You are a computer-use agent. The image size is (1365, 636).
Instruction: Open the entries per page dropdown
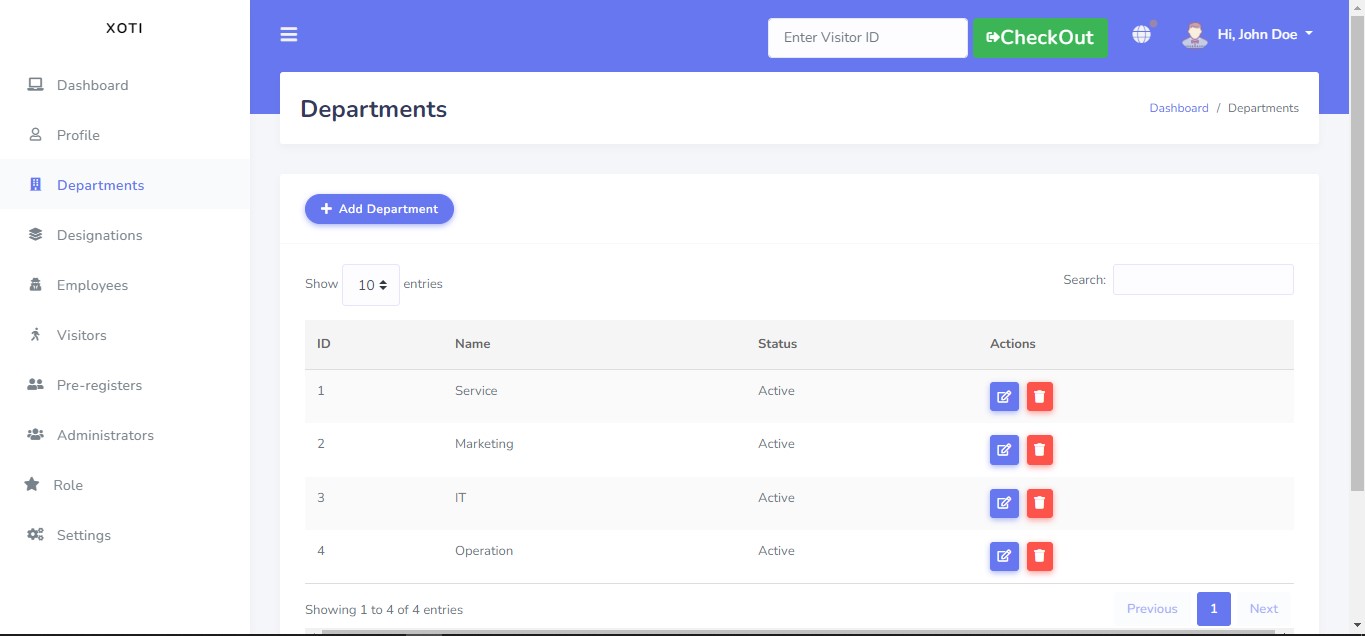pos(371,285)
